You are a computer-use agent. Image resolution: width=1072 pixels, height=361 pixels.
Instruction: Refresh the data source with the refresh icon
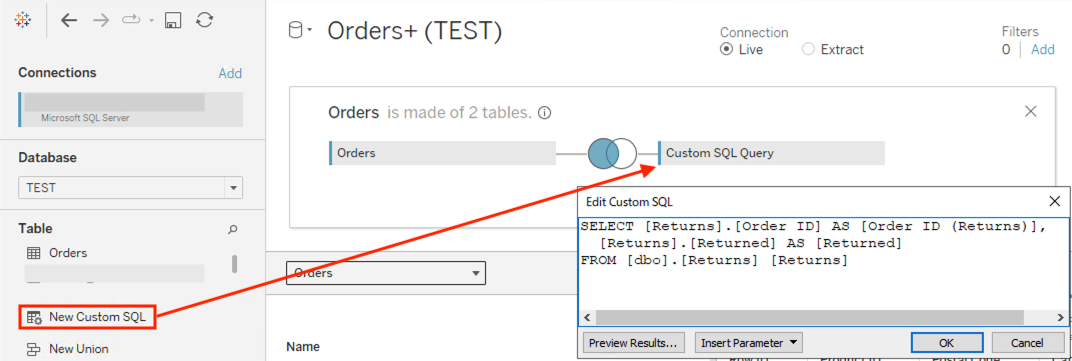204,21
